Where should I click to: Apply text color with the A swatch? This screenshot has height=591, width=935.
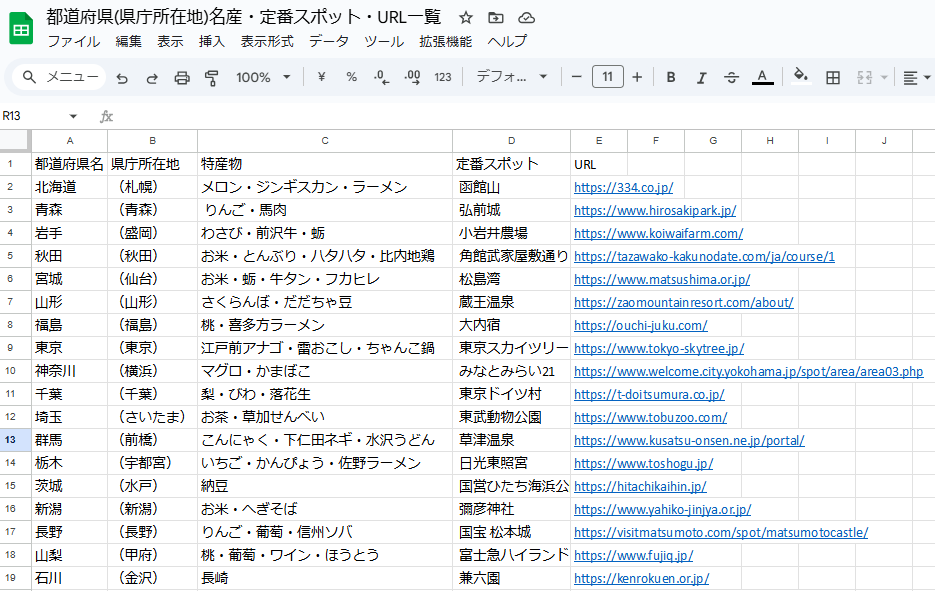(x=761, y=76)
